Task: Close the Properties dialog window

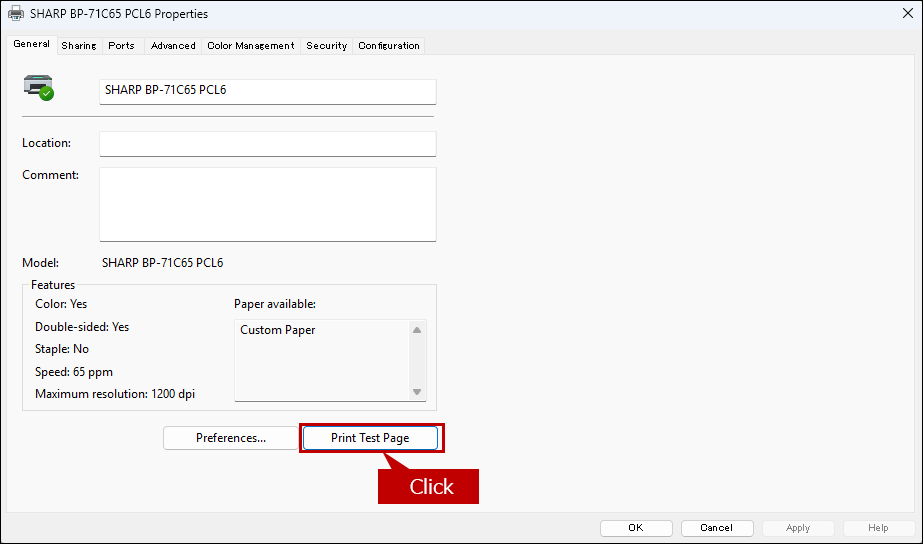Action: (908, 13)
